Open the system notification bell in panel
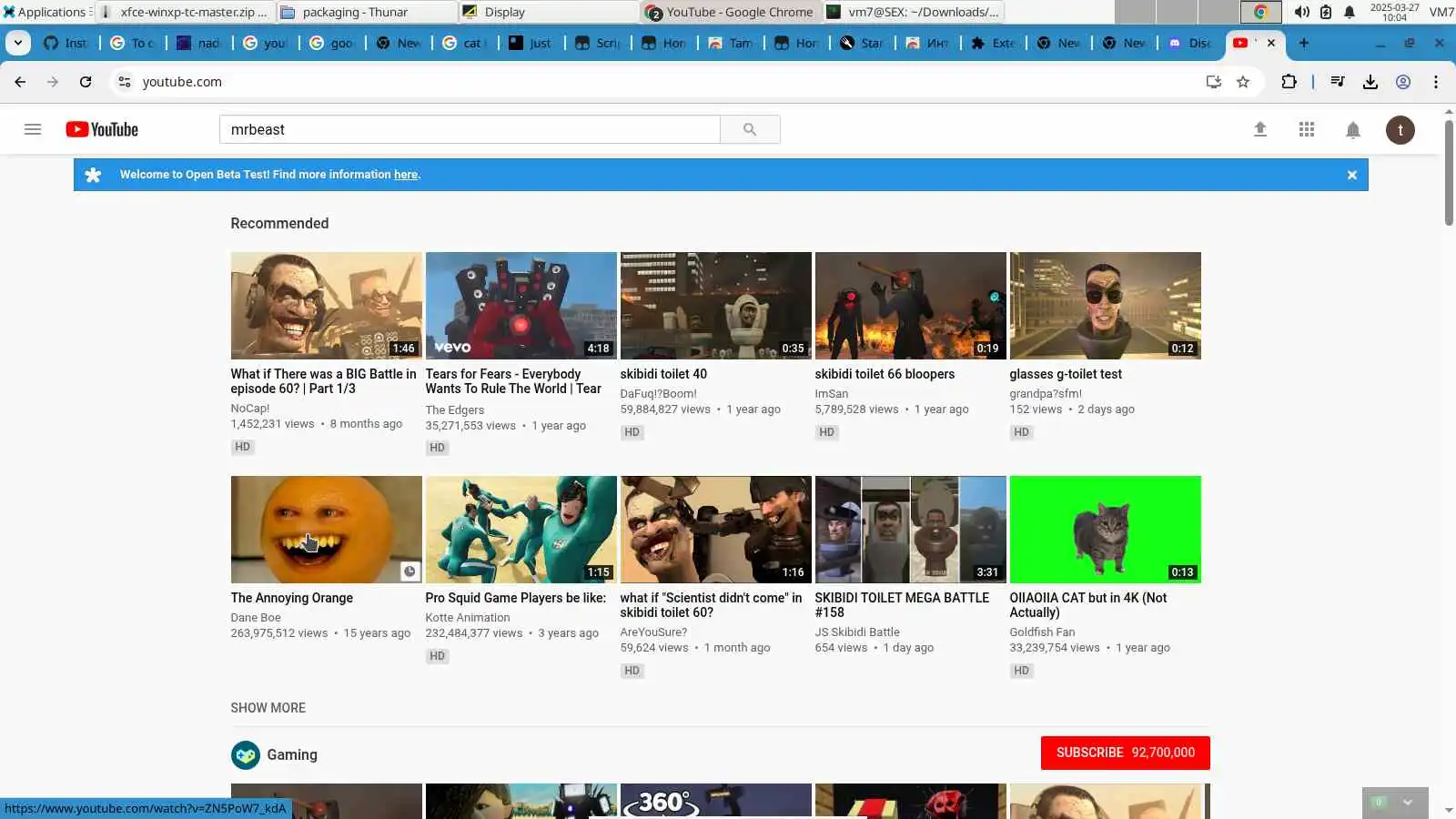This screenshot has width=1456, height=819. coord(1350,12)
